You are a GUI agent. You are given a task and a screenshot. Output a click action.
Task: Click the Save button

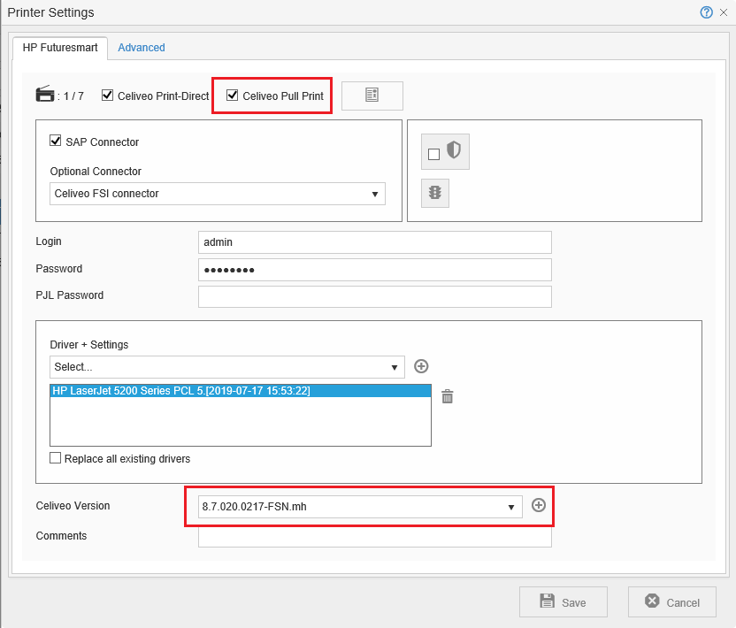563,602
